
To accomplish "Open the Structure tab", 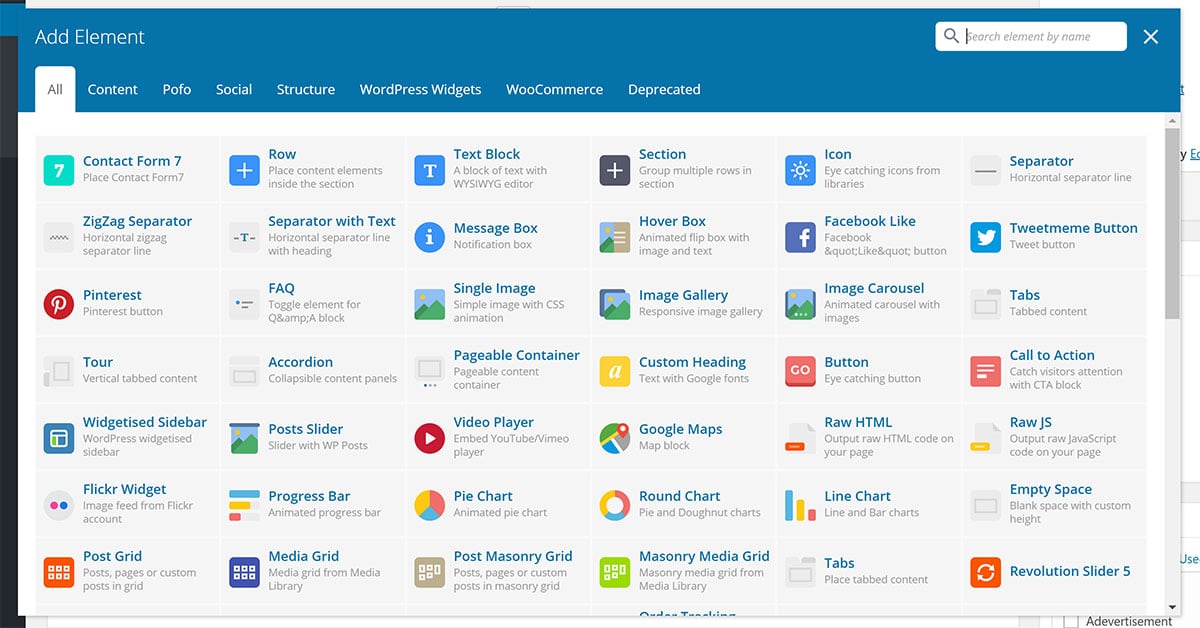I will (x=305, y=89).
